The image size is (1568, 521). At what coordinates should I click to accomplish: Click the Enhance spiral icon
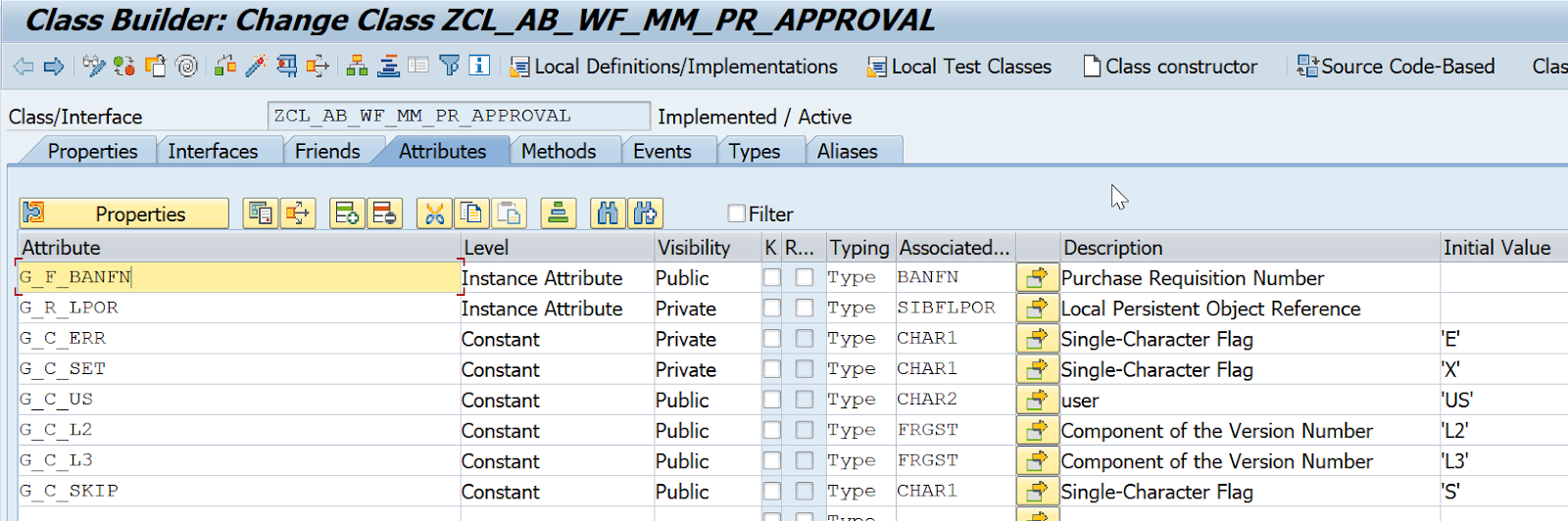(186, 67)
